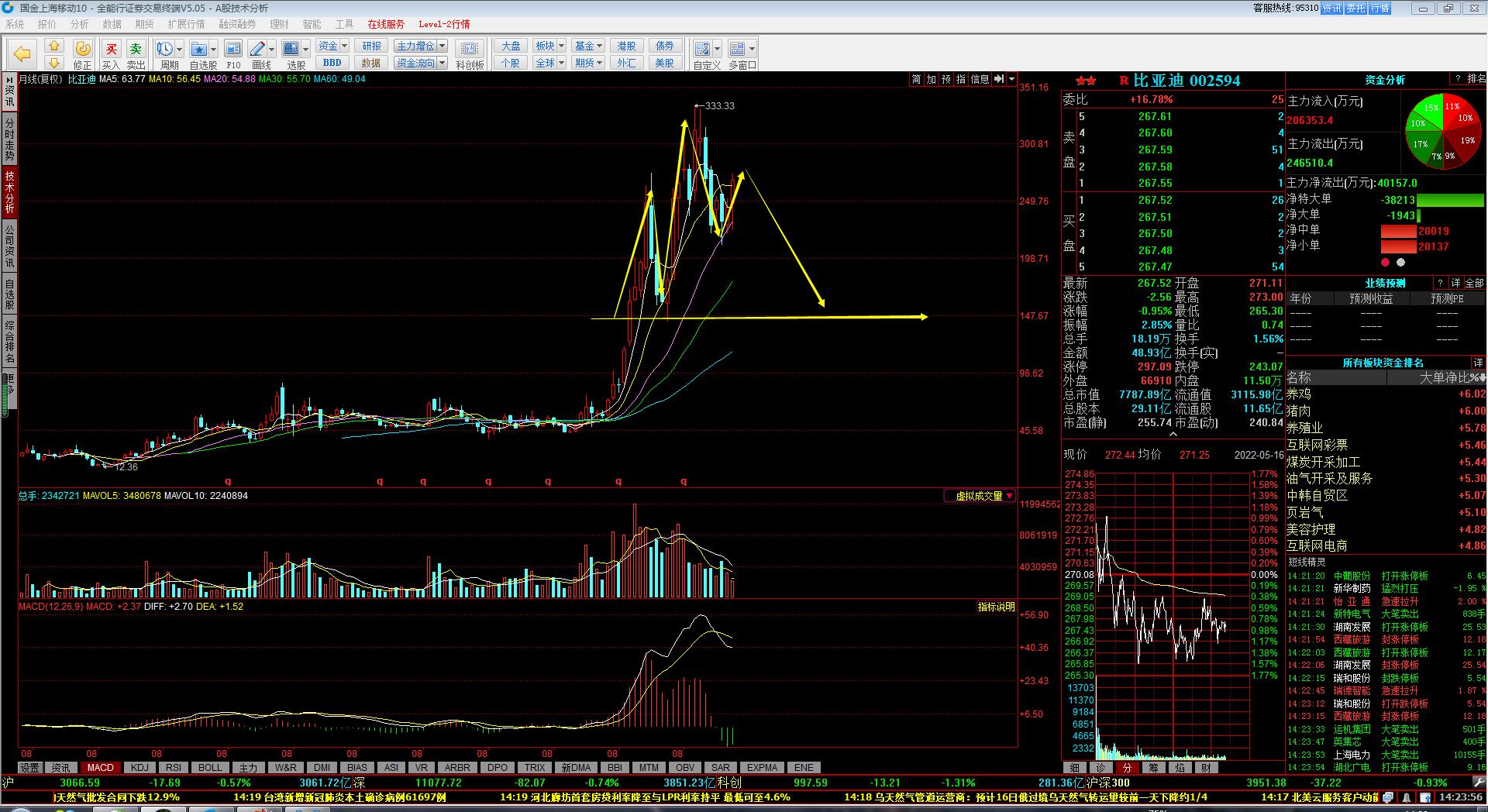The height and width of the screenshot is (812, 1488).
Task: Click the 排名 ranking button
Action: point(1476,79)
